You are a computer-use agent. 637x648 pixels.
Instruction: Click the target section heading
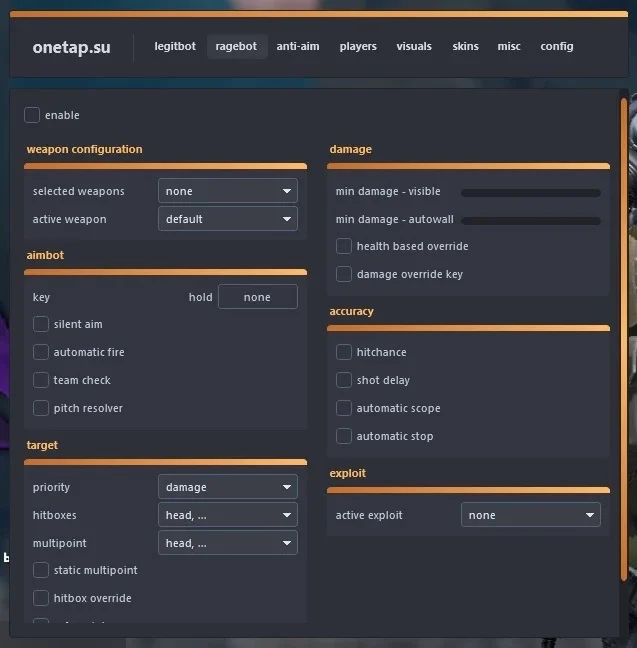(42, 445)
